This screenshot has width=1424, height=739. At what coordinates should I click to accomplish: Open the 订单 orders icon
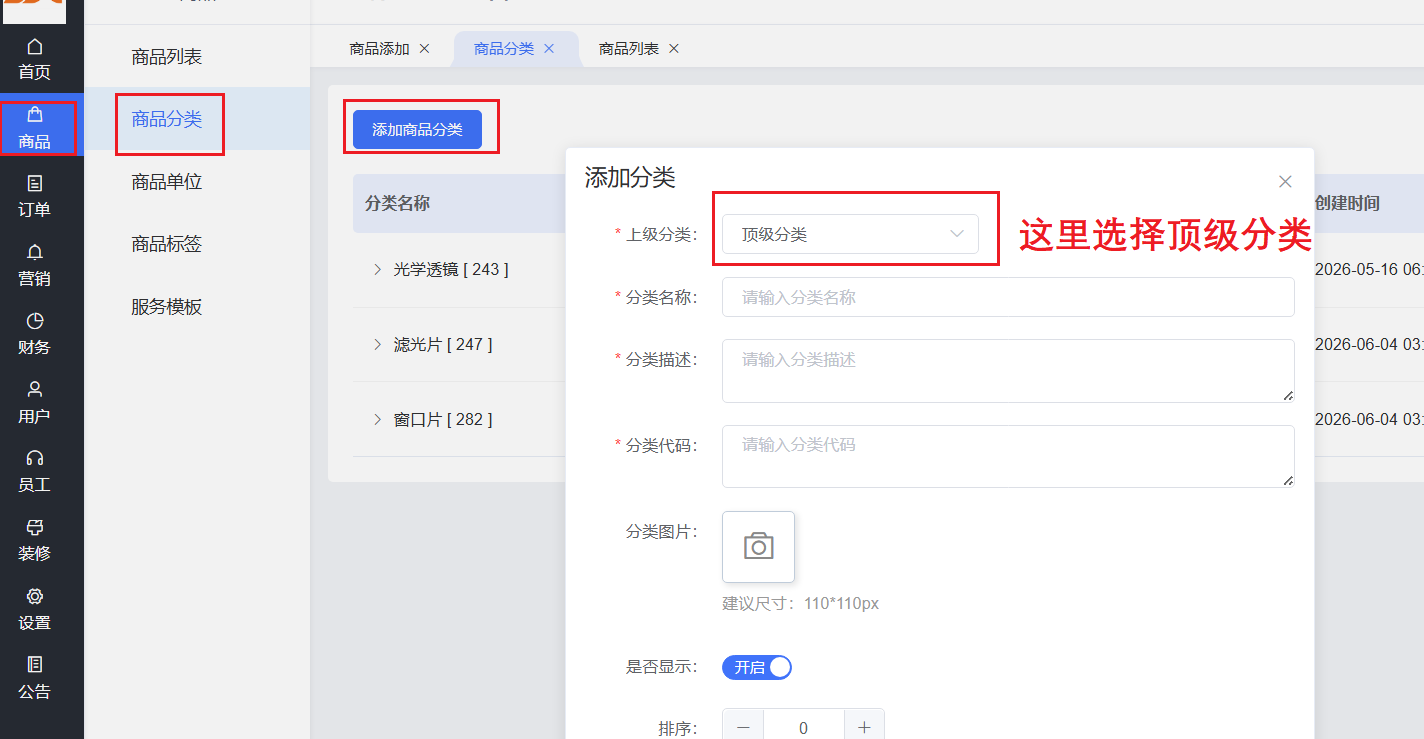35,184
